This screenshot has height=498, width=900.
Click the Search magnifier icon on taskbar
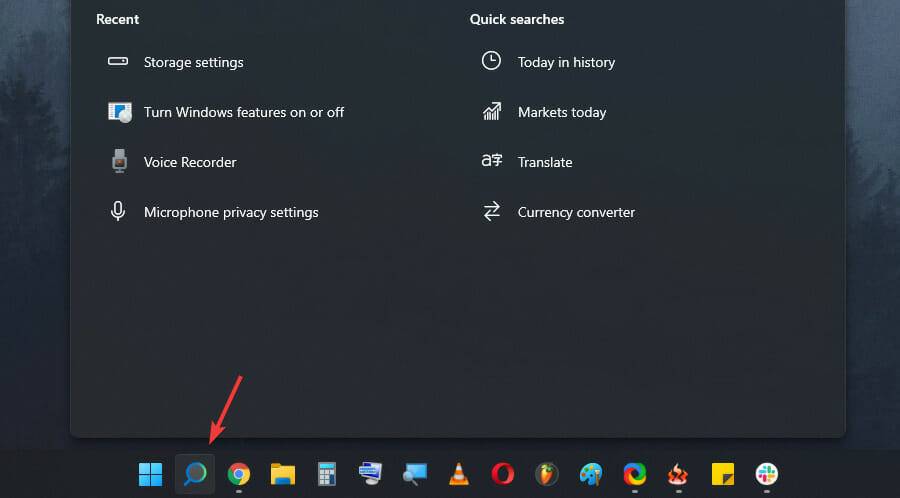pos(195,474)
